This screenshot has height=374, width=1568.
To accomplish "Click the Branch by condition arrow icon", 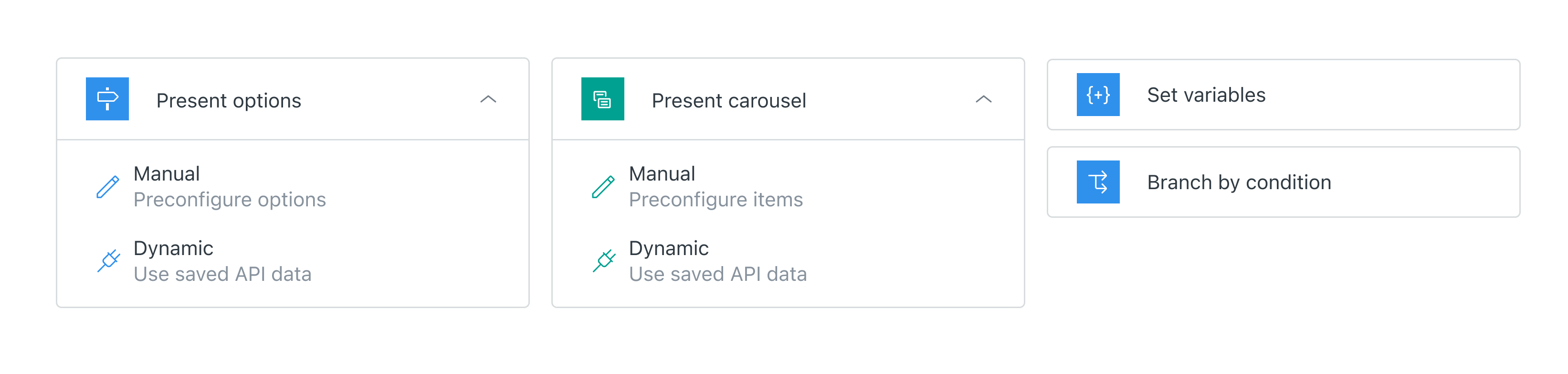I will (x=1098, y=182).
